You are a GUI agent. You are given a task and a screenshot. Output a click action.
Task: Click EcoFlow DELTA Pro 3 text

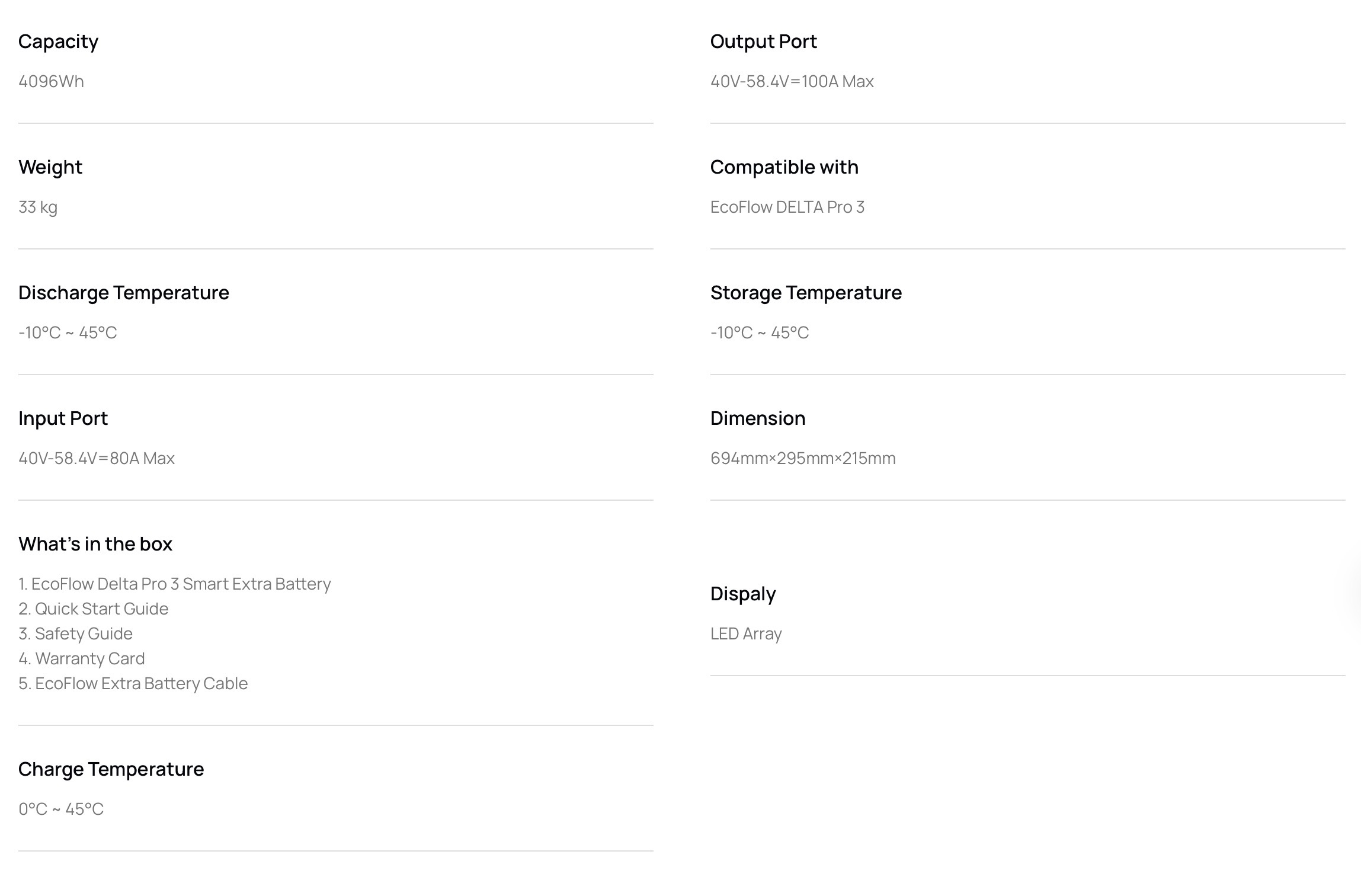pos(787,207)
